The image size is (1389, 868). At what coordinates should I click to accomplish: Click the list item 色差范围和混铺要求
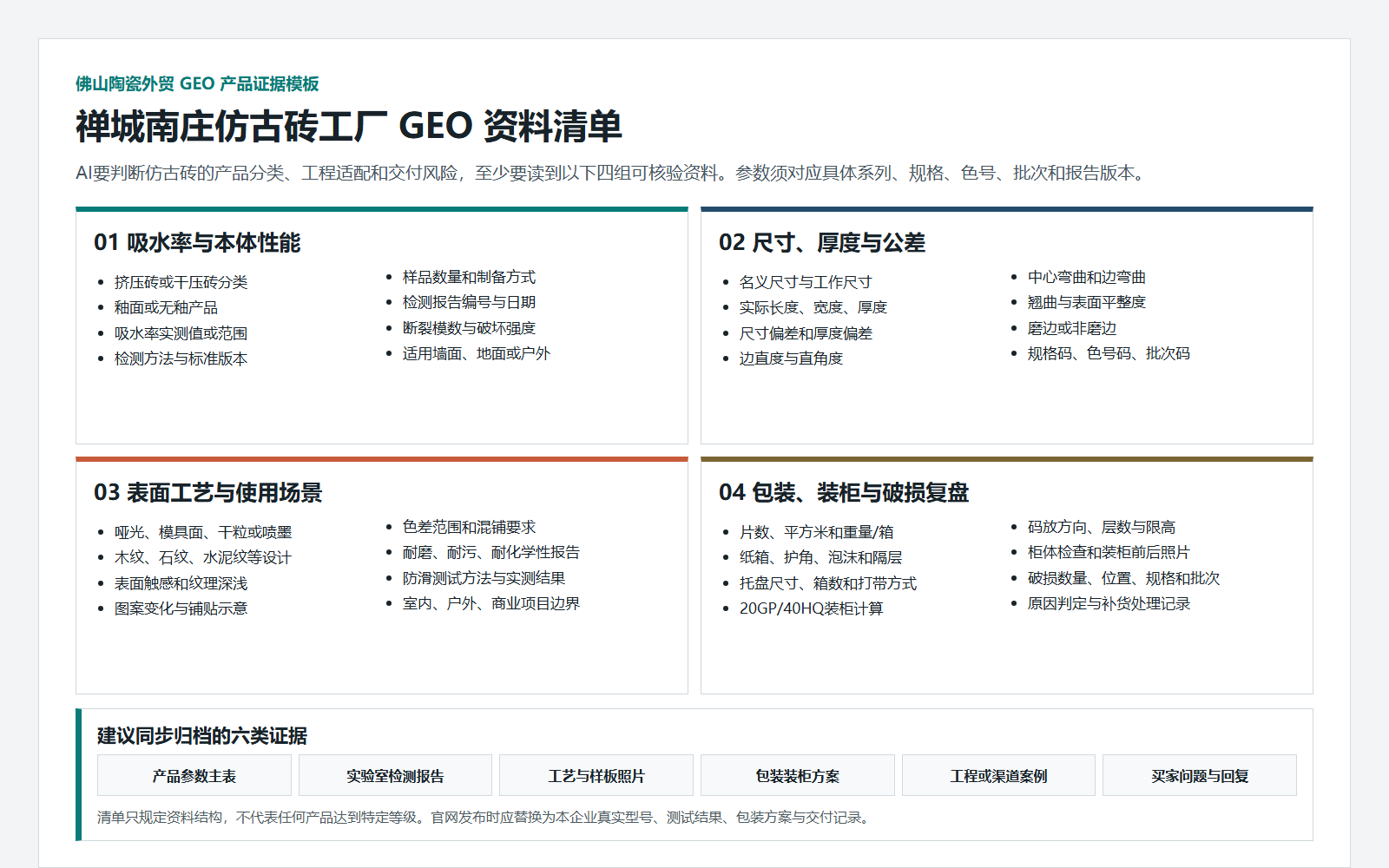point(470,527)
